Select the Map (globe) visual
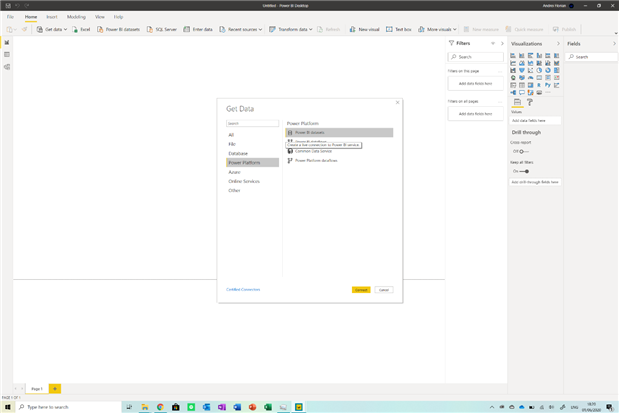Viewport: 619px width, 413px height. [513, 78]
